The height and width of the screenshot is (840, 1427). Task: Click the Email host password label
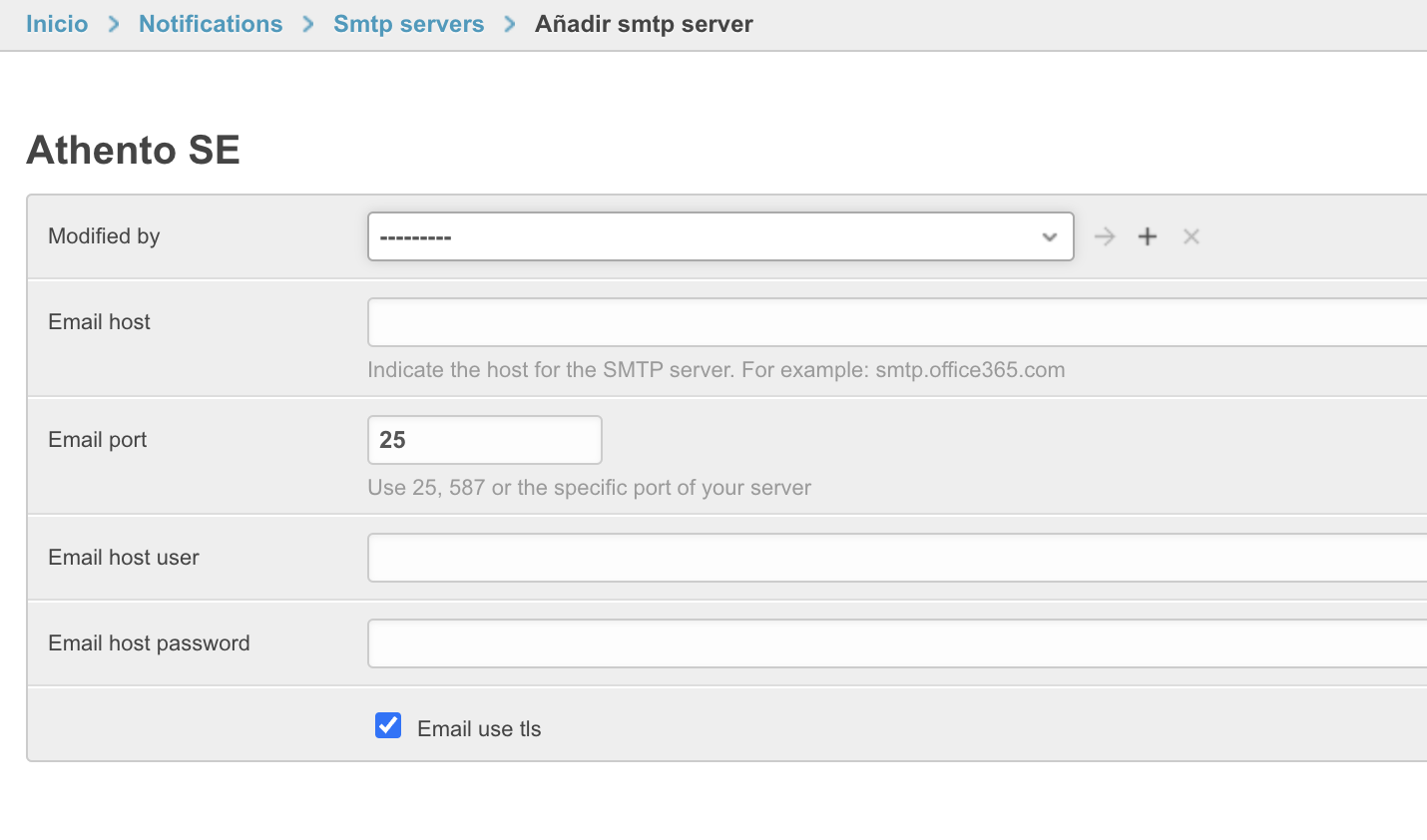149,643
